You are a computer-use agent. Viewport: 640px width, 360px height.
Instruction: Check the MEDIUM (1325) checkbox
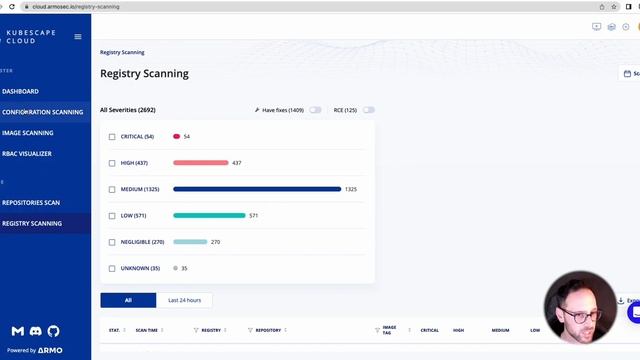point(112,189)
